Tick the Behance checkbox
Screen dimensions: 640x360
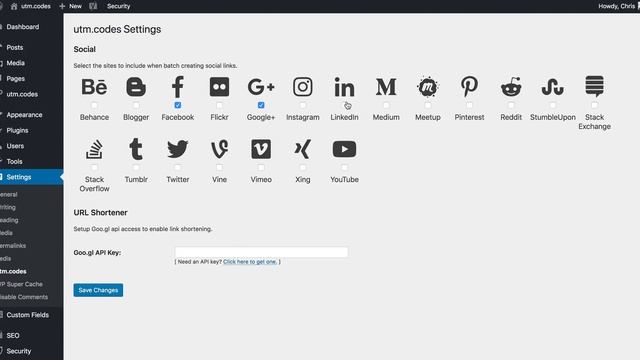coord(94,105)
